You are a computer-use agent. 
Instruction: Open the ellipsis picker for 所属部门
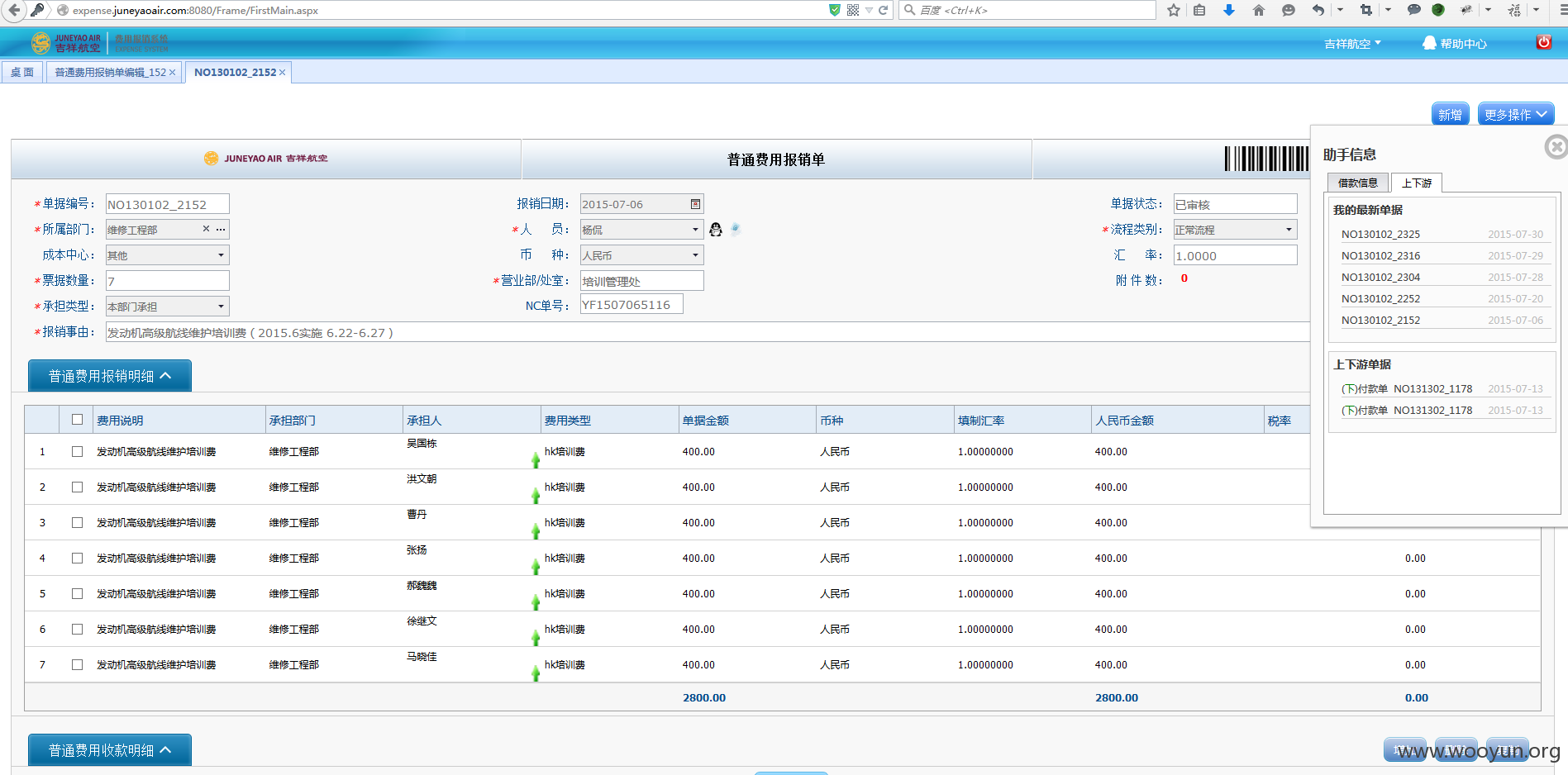click(x=221, y=229)
